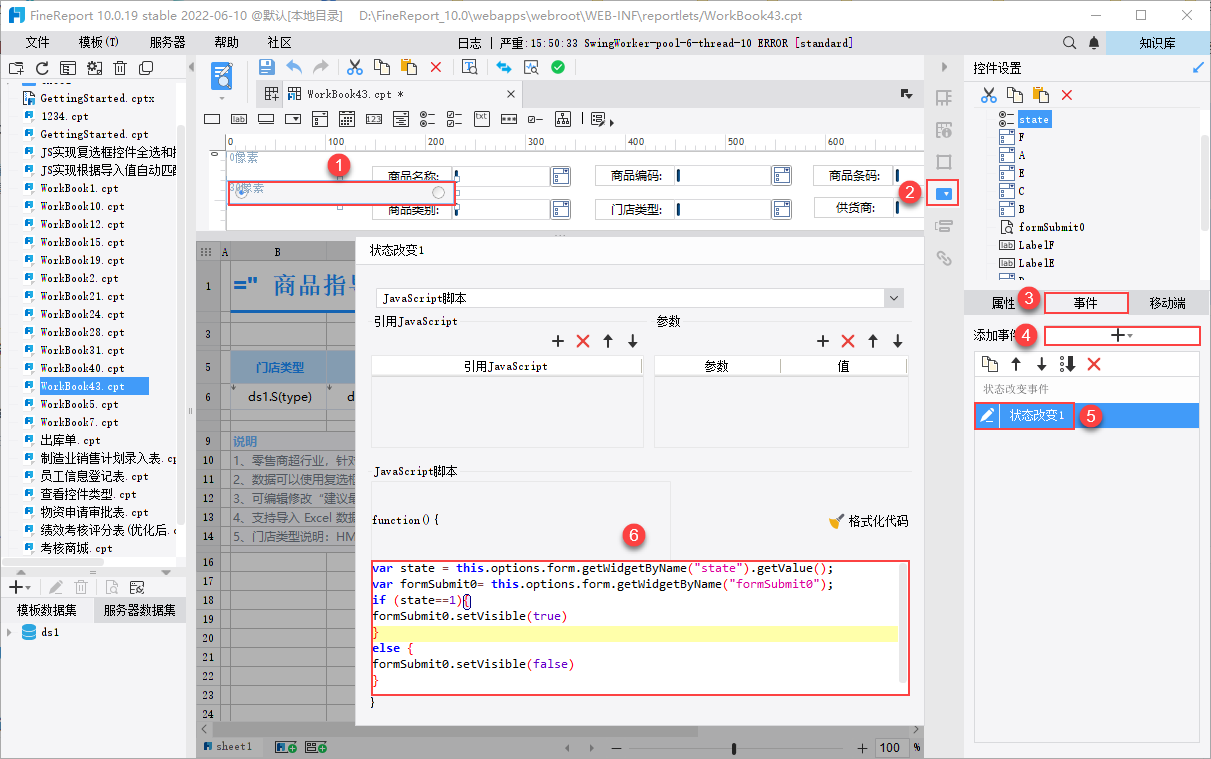This screenshot has height=759, width=1211.
Task: Close the WorkBook43.cpt tab
Action: coord(510,94)
